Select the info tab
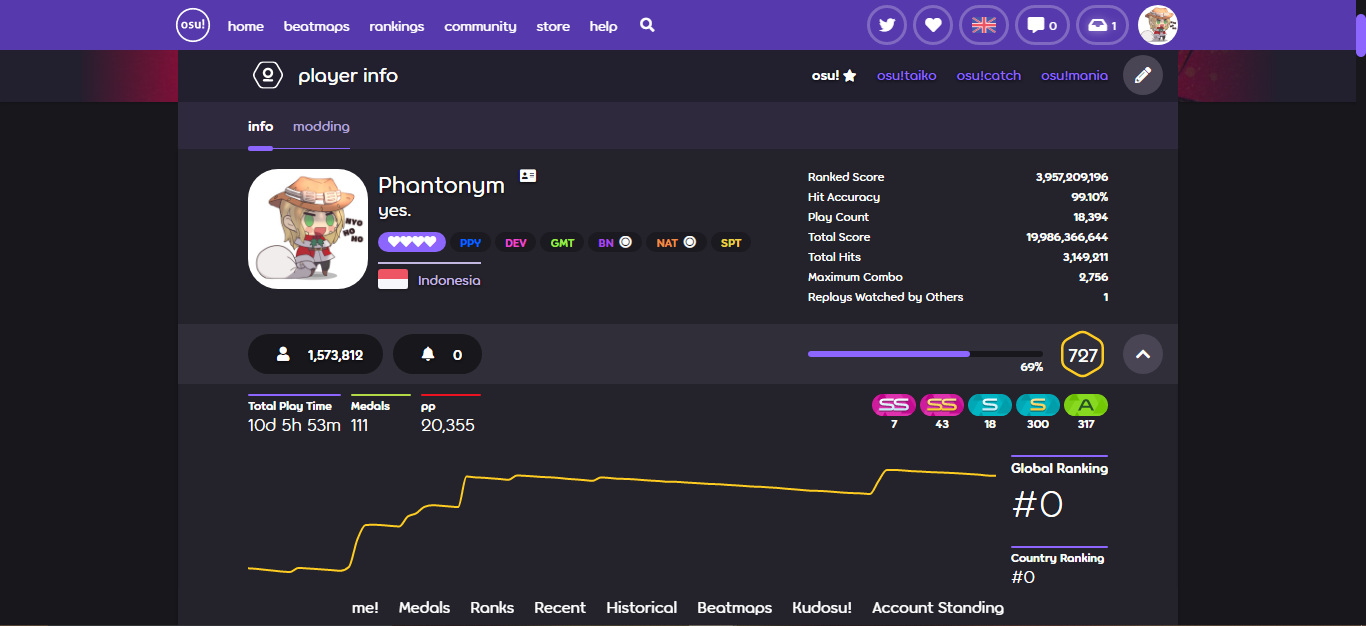 (260, 126)
